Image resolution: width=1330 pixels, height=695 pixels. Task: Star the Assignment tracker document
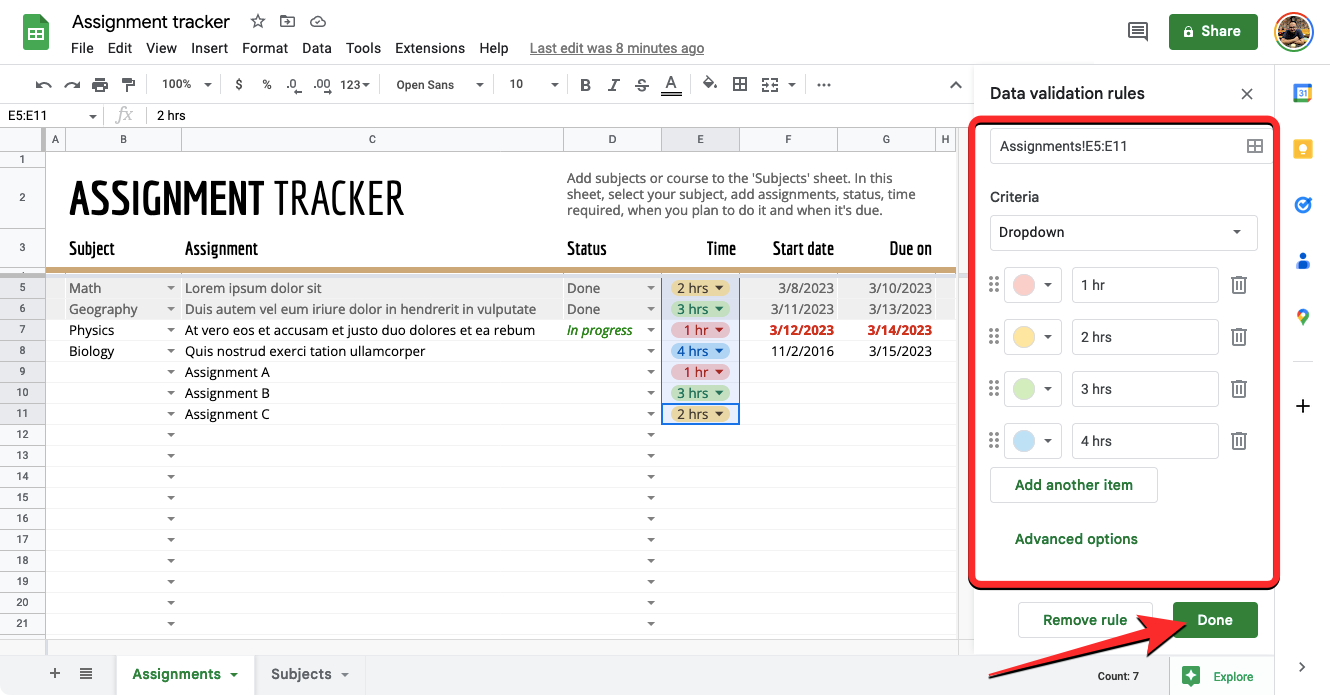258,21
